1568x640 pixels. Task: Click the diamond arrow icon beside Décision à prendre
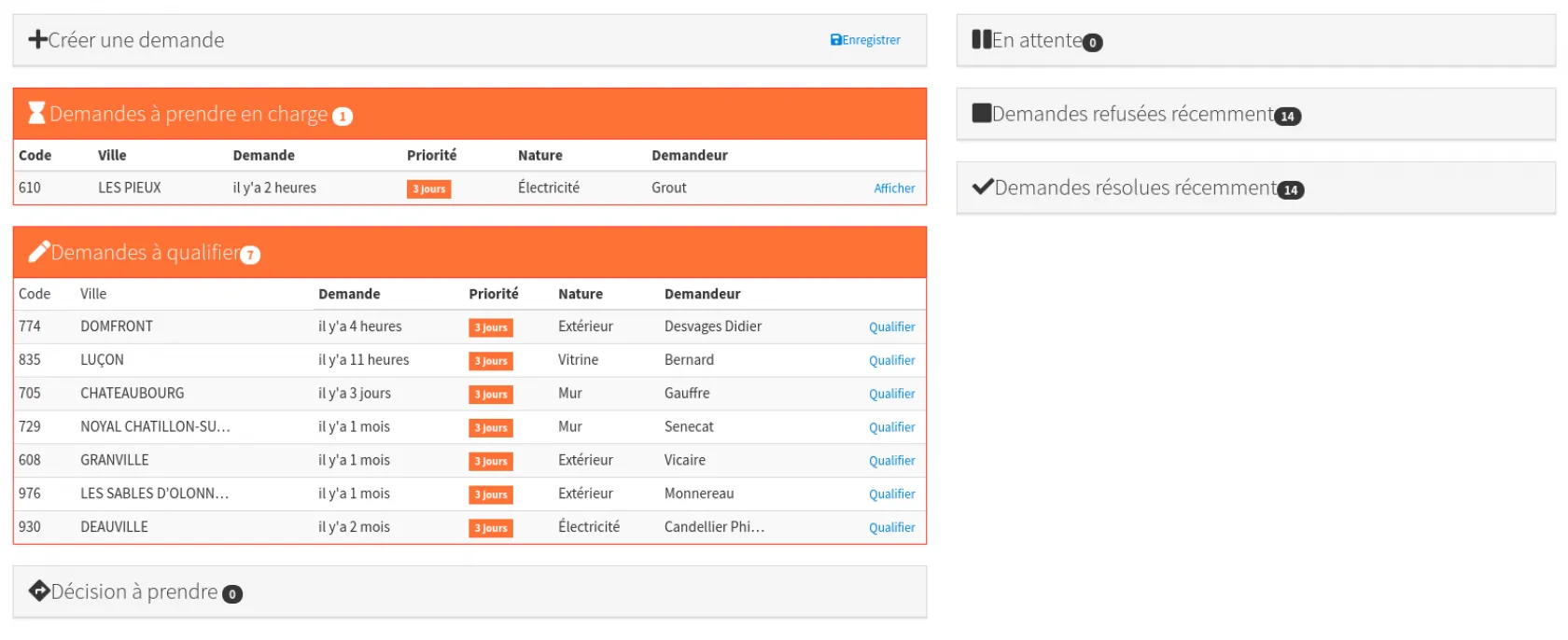39,591
